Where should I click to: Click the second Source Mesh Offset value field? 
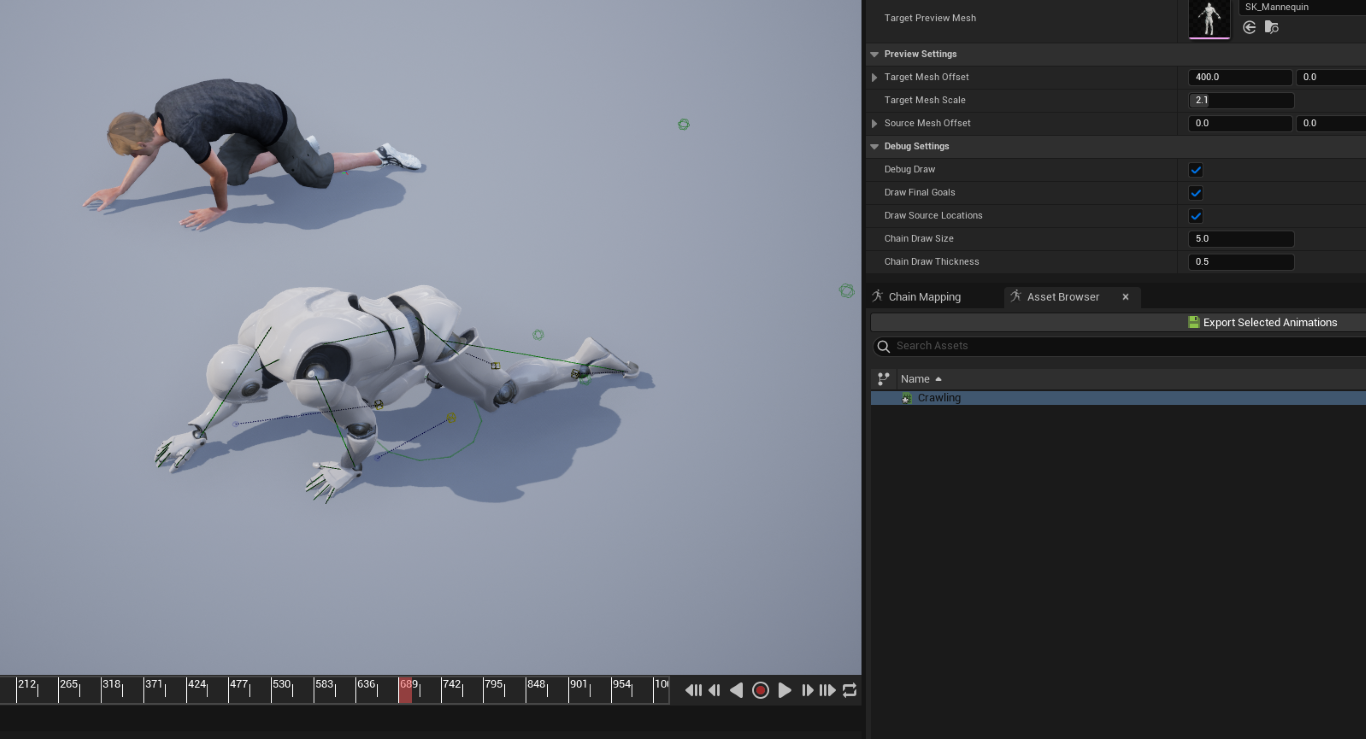pos(1331,123)
